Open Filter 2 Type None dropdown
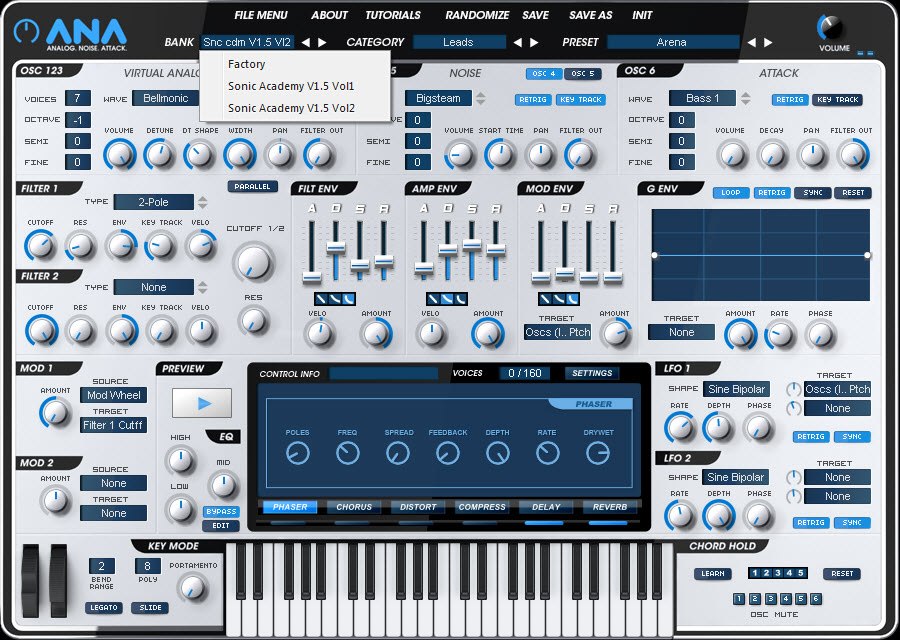Image resolution: width=900 pixels, height=640 pixels. point(154,287)
